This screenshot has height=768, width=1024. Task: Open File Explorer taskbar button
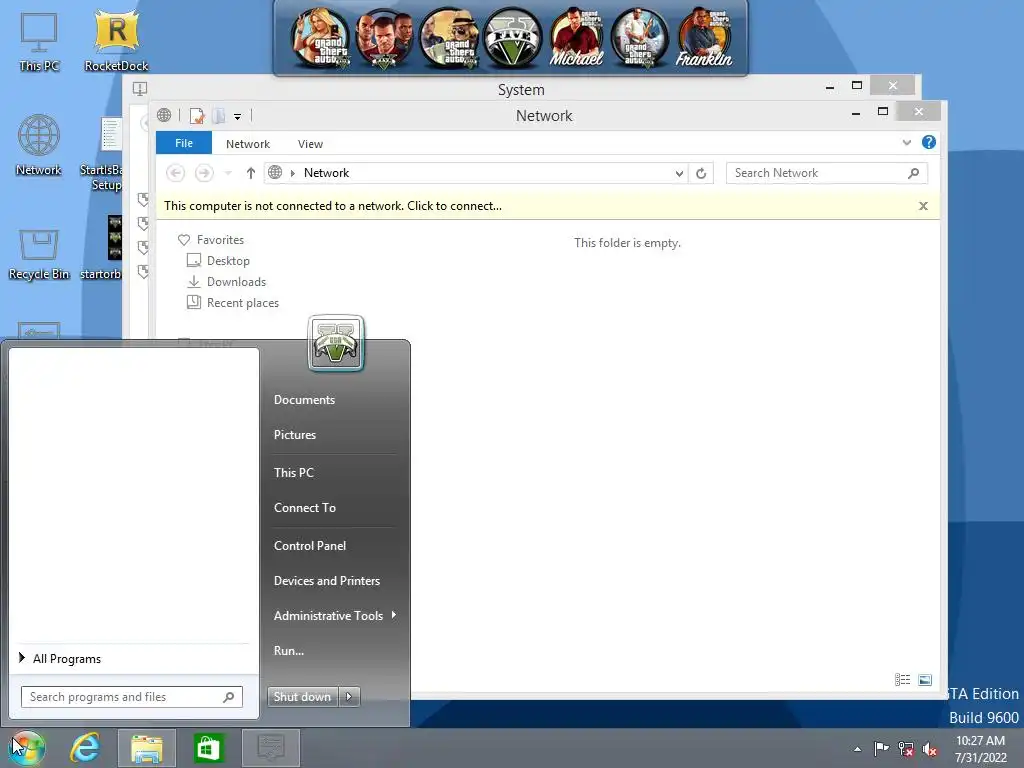[146, 748]
